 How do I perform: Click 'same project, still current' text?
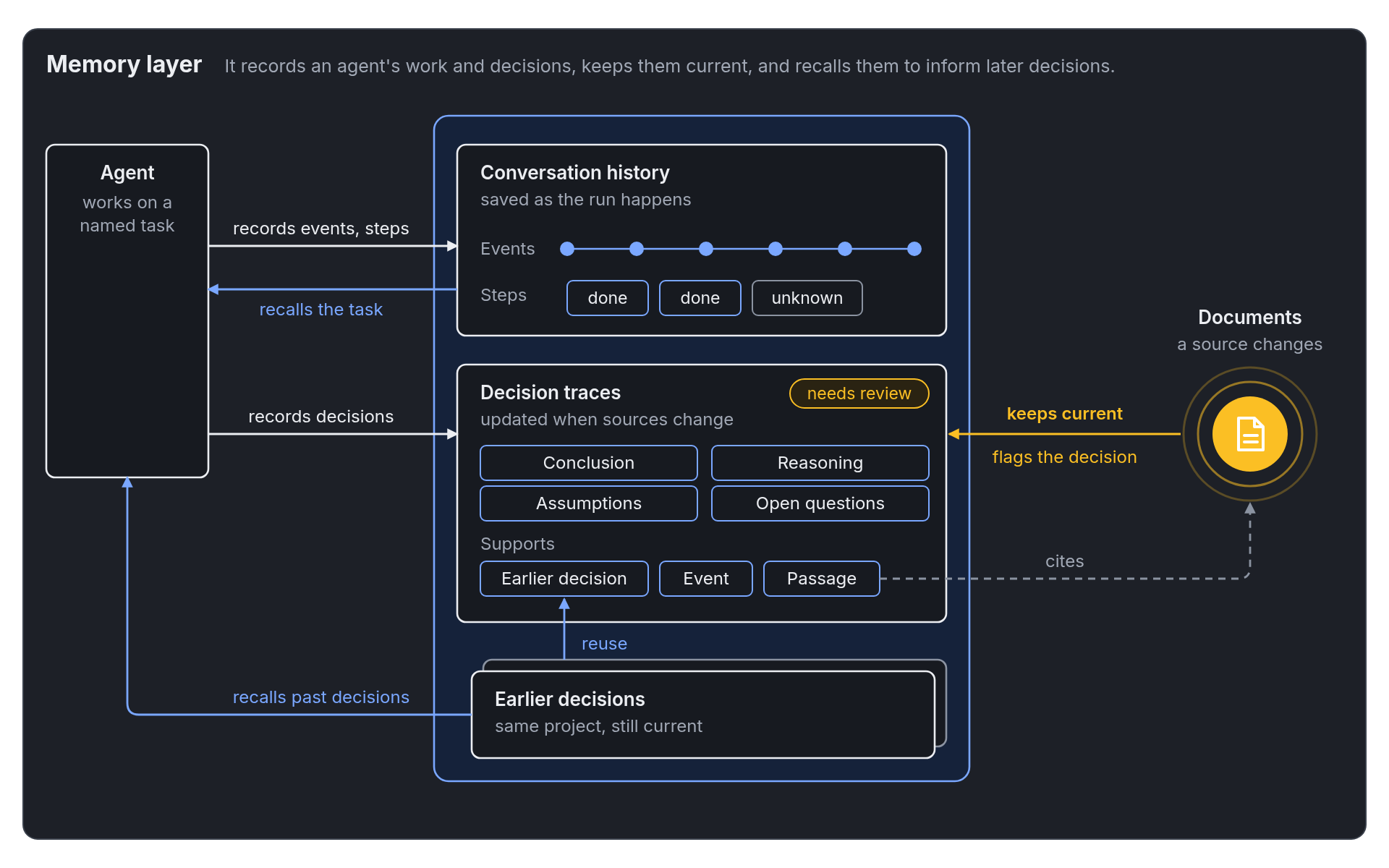click(598, 726)
